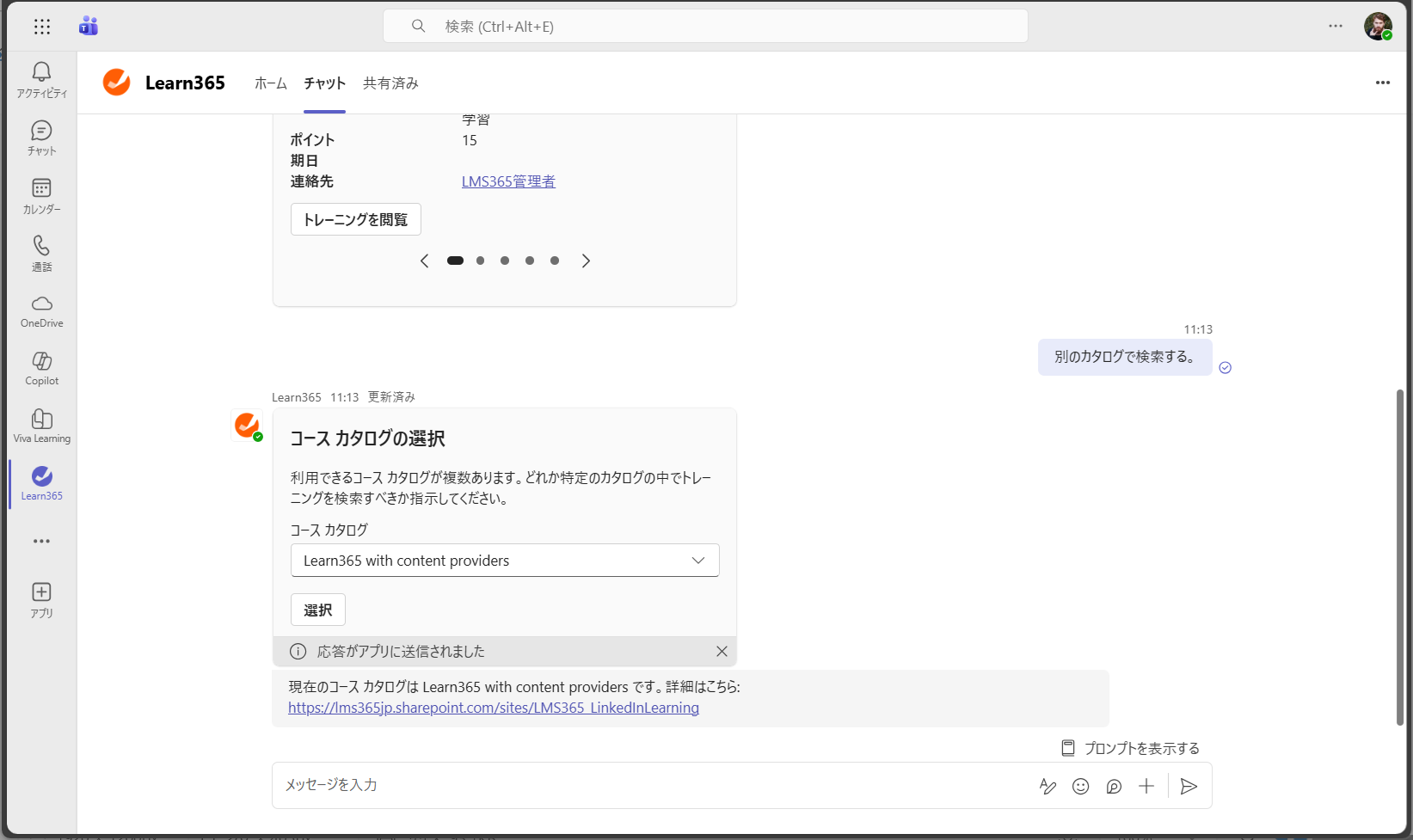Click the Microsoft Teams logo icon
Image resolution: width=1413 pixels, height=840 pixels.
(x=89, y=27)
